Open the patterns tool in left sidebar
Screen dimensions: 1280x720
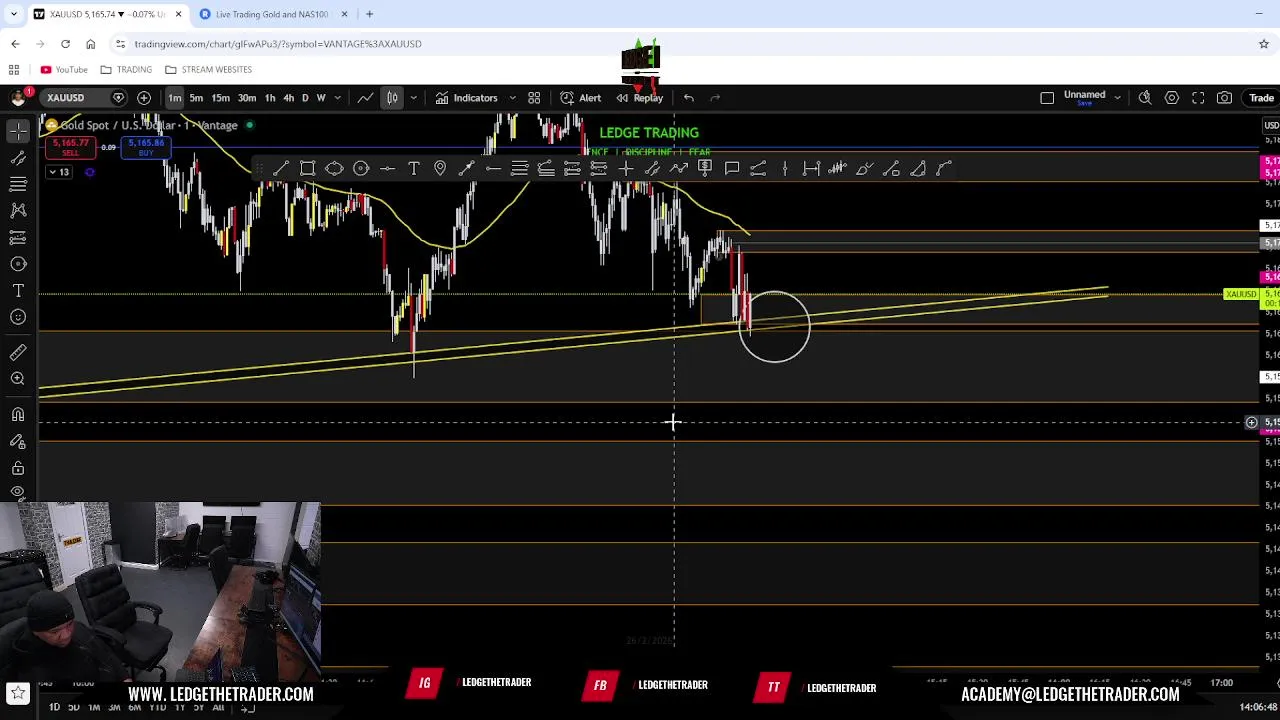click(18, 210)
